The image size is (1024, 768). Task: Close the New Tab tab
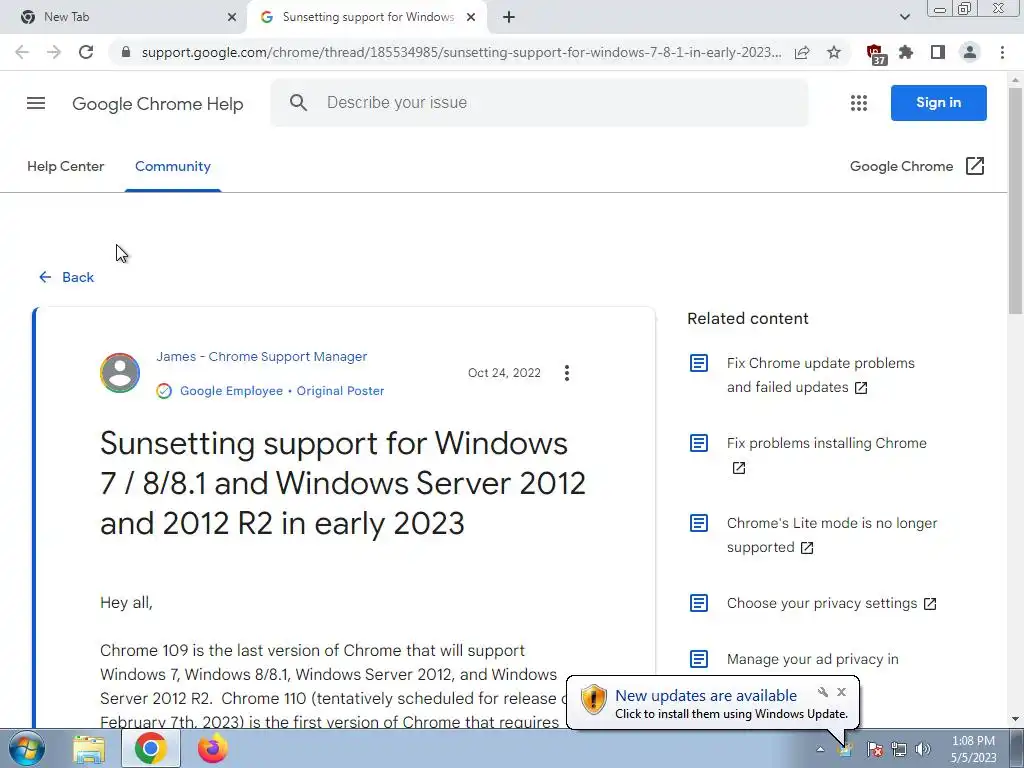click(x=232, y=17)
